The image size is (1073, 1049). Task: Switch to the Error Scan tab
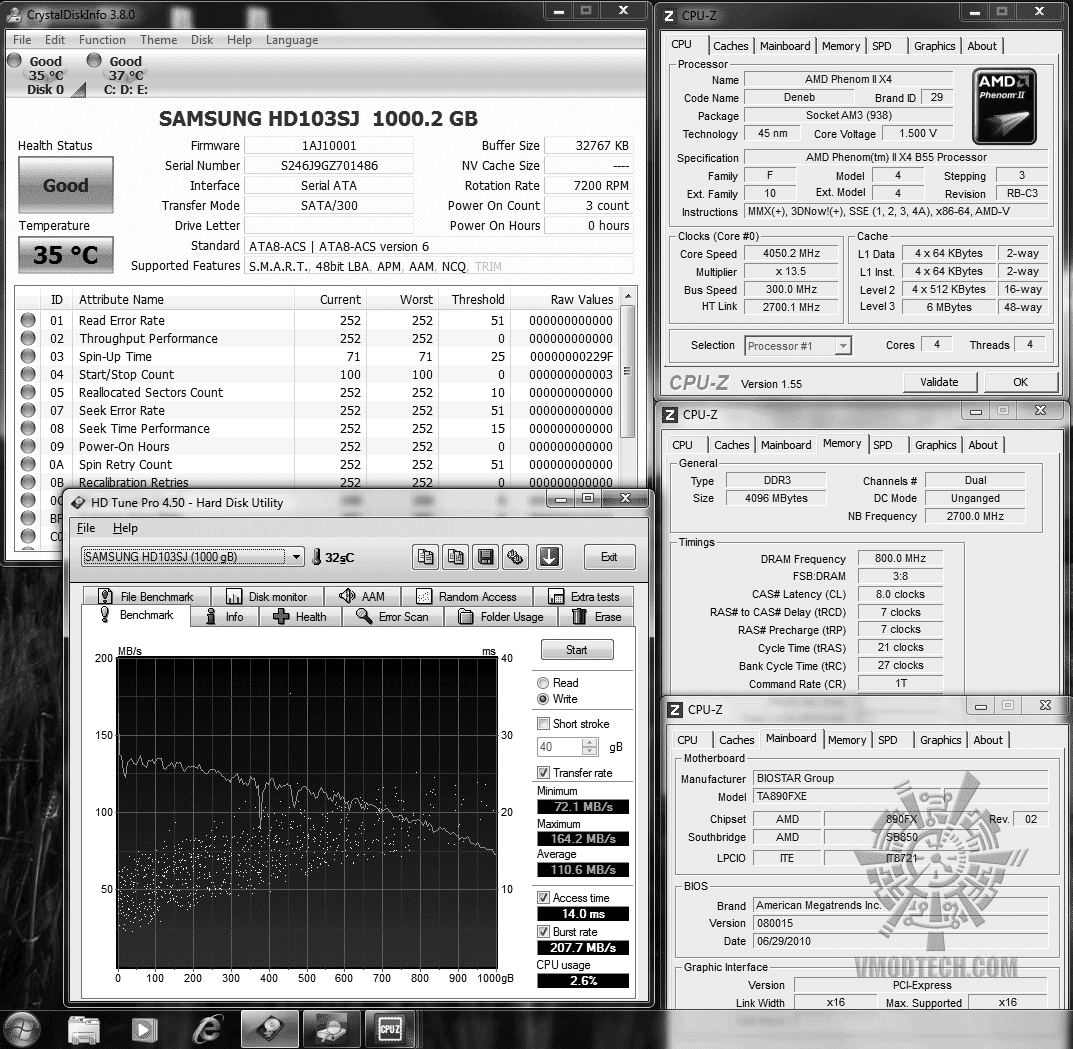(391, 617)
